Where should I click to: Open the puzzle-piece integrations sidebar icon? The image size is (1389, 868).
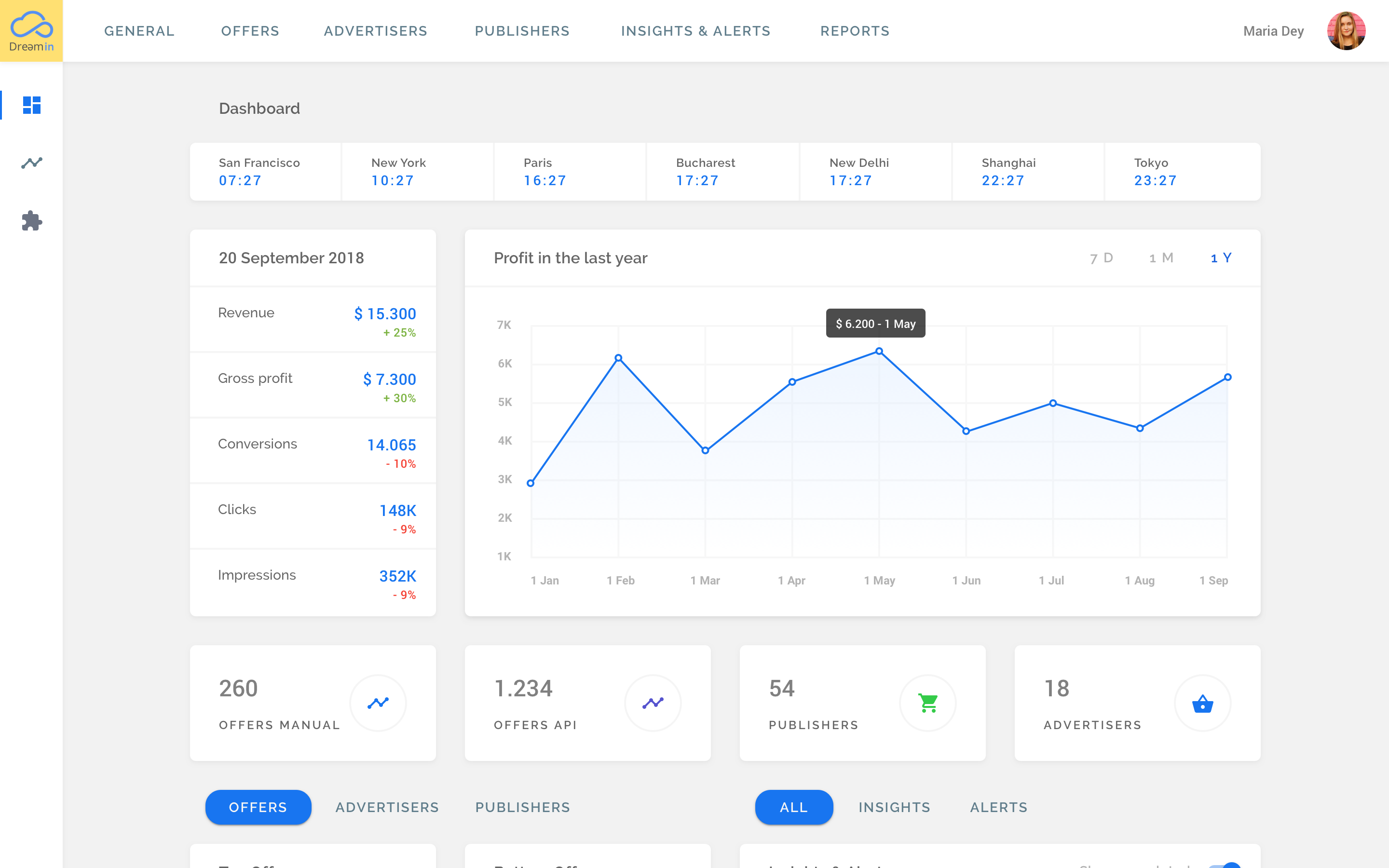point(31,221)
